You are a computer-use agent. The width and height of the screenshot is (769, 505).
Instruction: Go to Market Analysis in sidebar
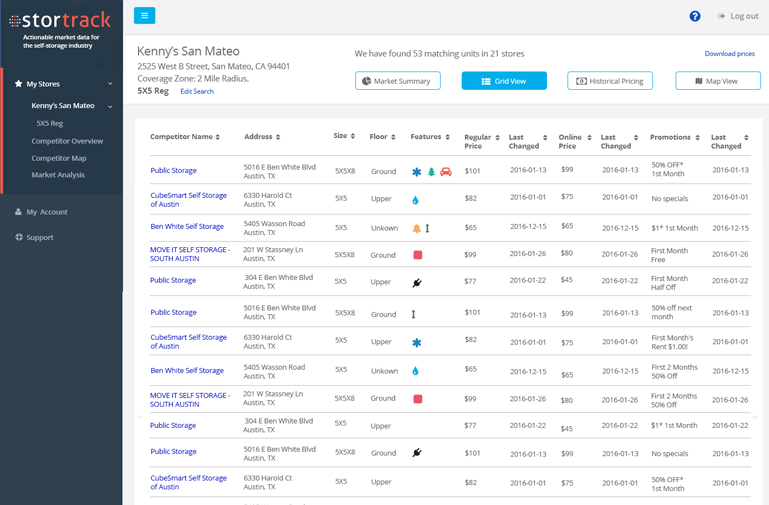coord(58,175)
